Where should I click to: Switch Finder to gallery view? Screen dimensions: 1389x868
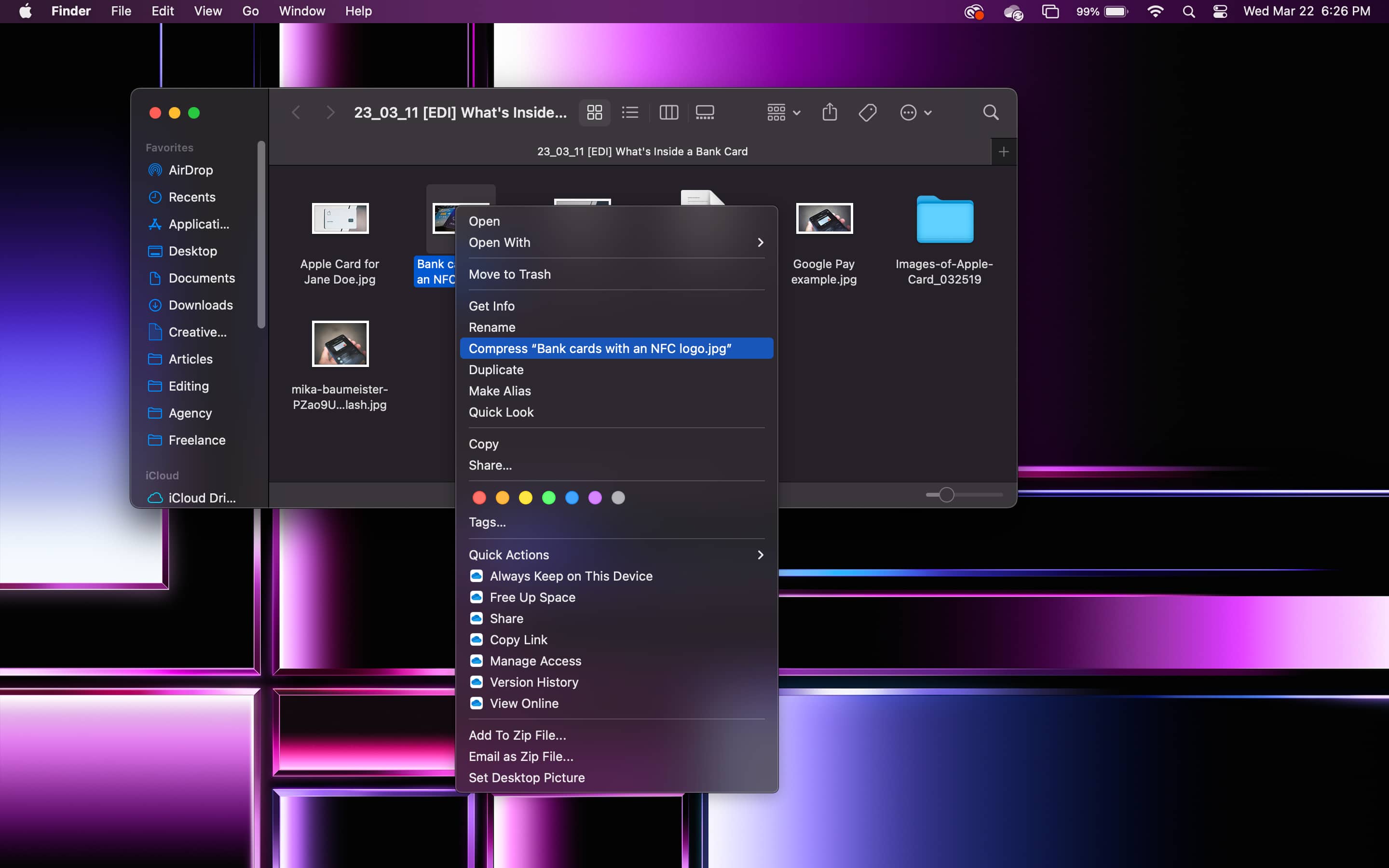(x=705, y=112)
